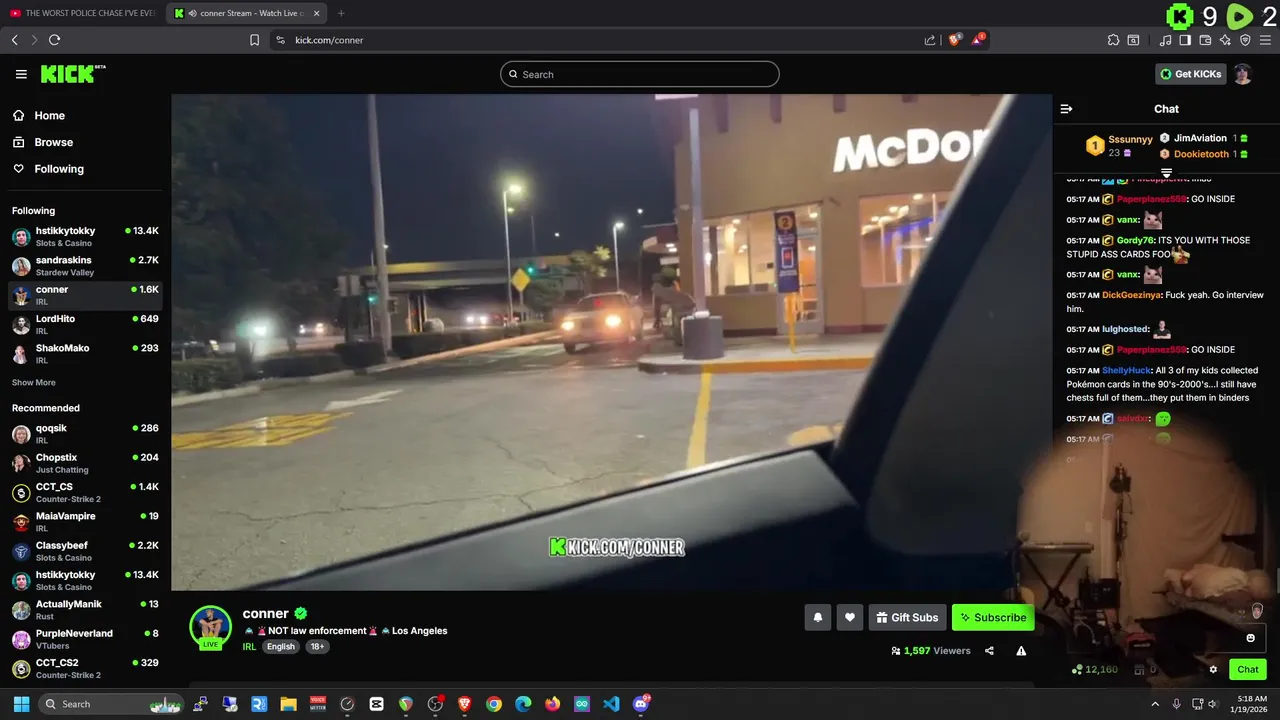Open Visual Studio Code from taskbar

pos(611,704)
